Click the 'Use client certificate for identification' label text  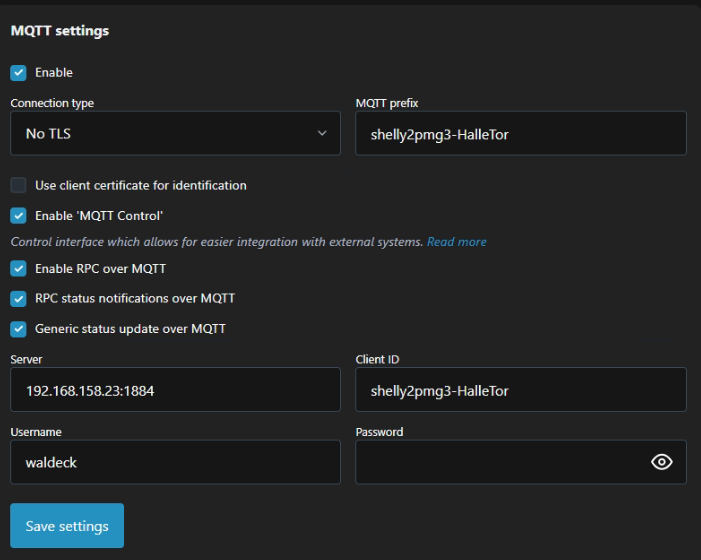[141, 185]
